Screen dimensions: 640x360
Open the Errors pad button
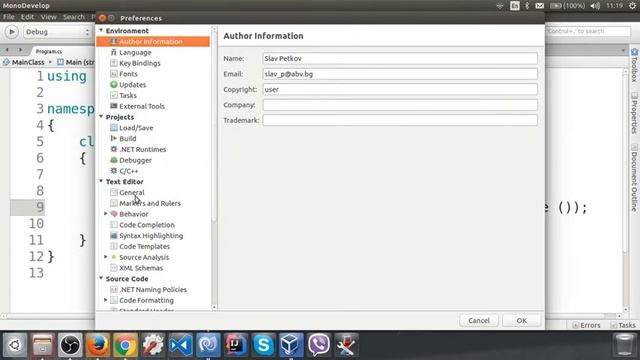[x=587, y=325]
